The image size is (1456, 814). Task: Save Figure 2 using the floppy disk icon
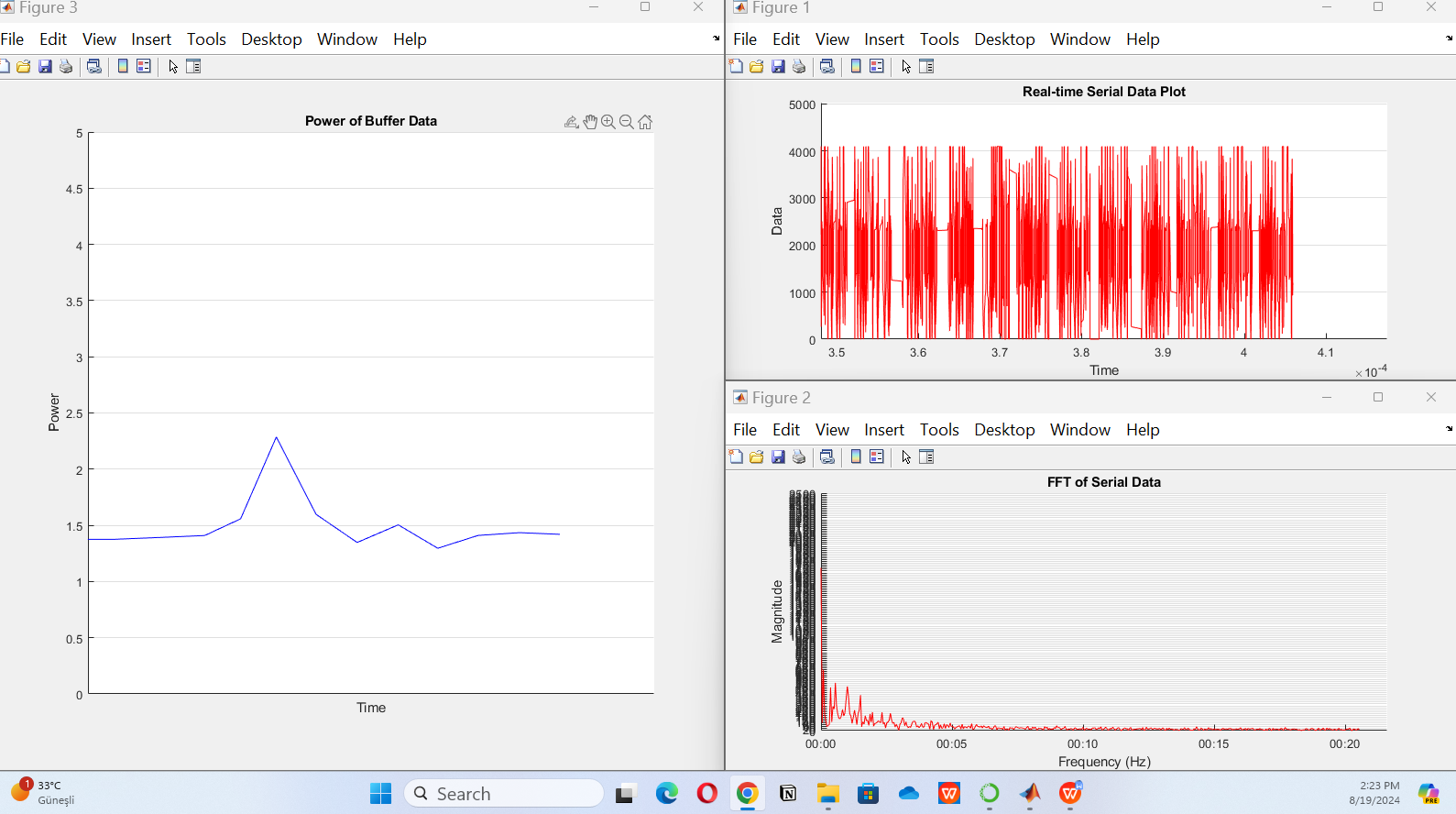778,456
